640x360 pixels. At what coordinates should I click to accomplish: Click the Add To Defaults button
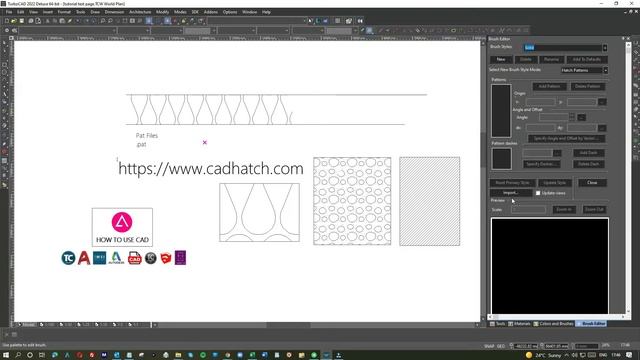[x=587, y=60]
